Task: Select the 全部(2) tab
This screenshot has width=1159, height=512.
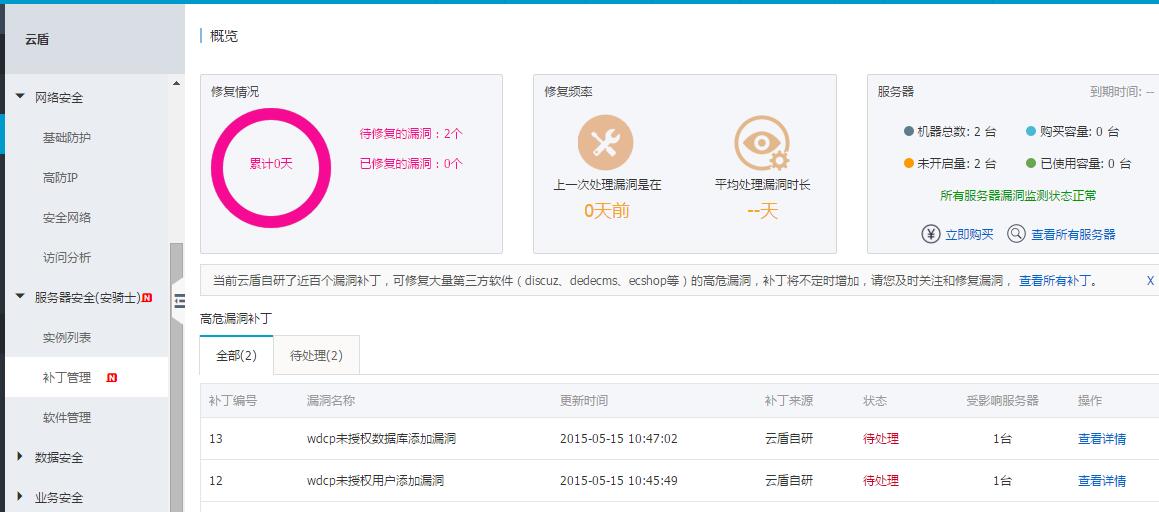Action: pyautogui.click(x=237, y=355)
